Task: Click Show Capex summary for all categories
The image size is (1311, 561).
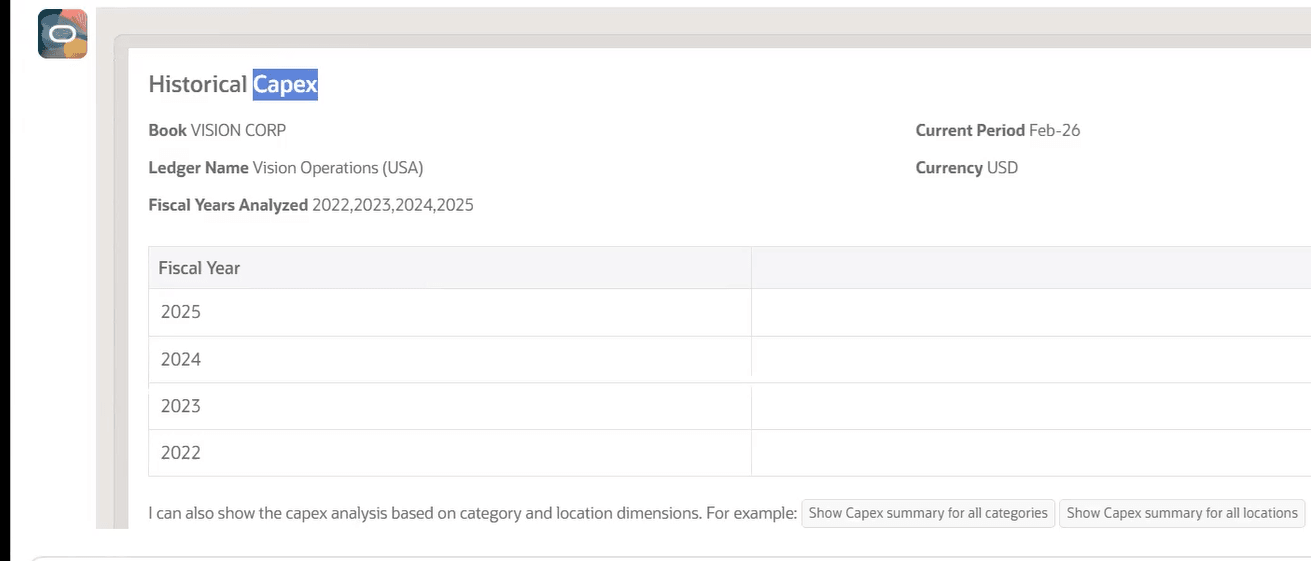Action: pos(928,513)
